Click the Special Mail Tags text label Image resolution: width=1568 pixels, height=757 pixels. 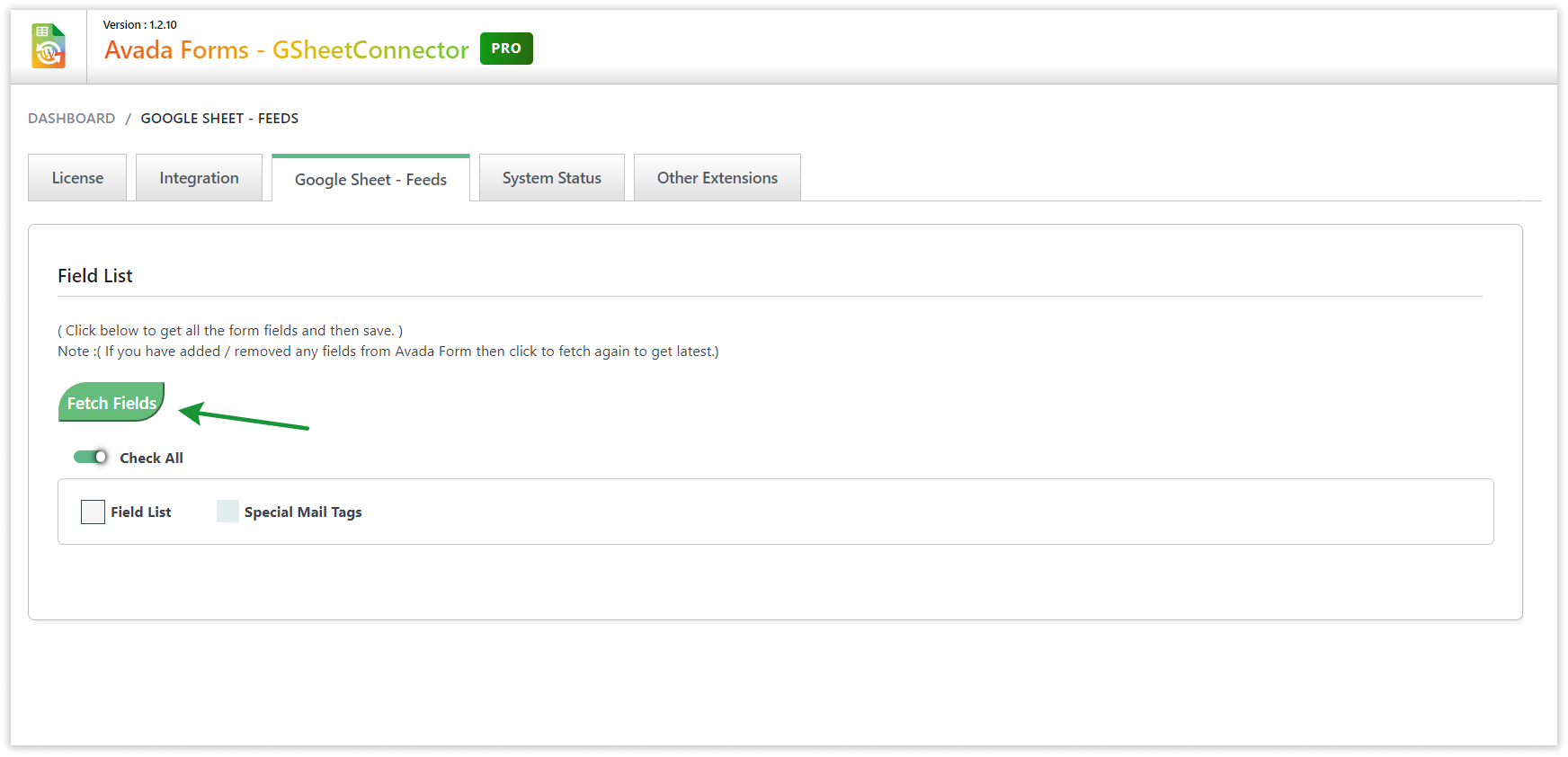coord(303,512)
